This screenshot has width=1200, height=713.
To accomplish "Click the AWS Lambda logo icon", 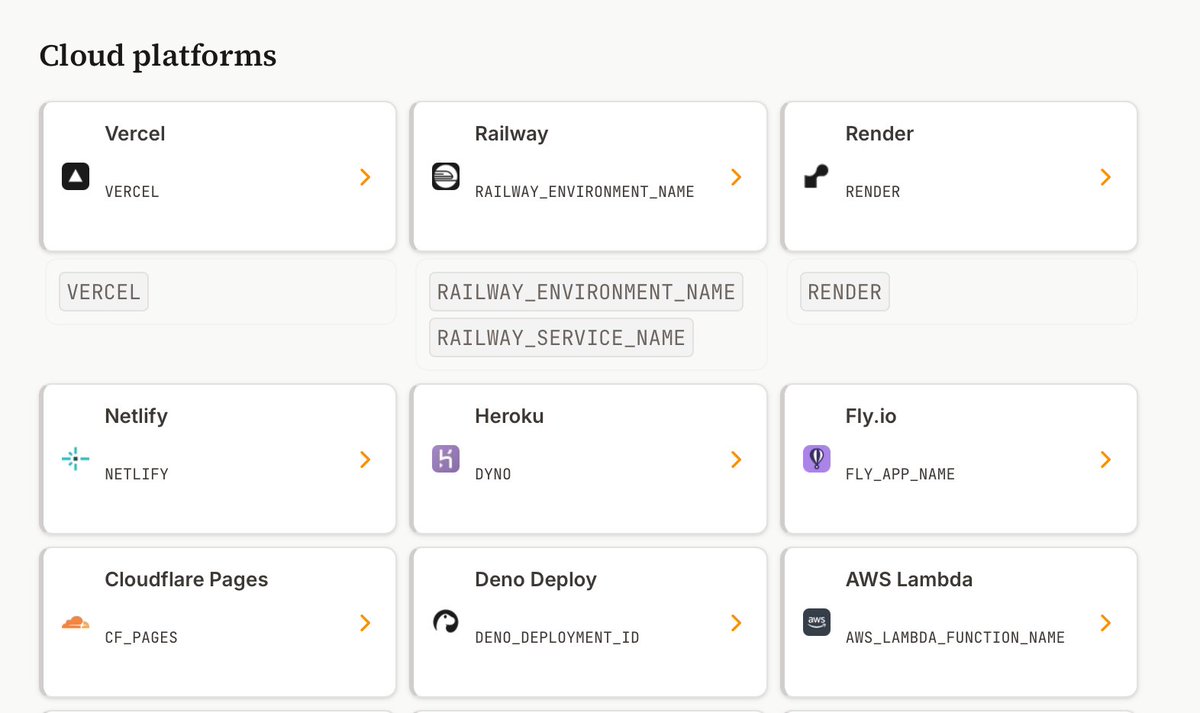I will pos(816,622).
